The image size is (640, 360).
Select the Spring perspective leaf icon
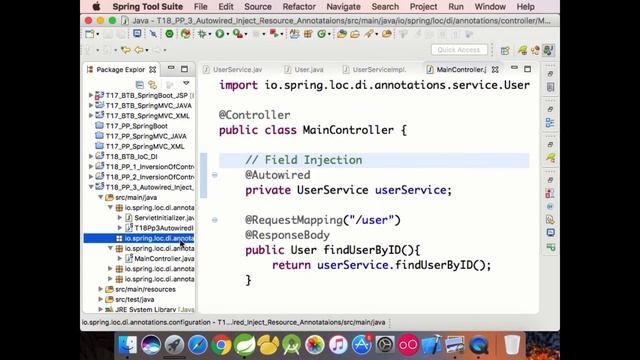(x=522, y=50)
